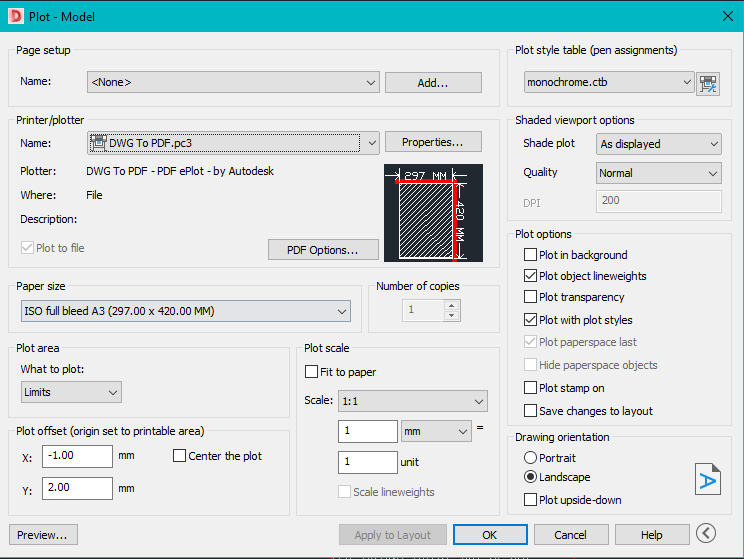Click the collapse dialog arrow icon

(x=707, y=534)
